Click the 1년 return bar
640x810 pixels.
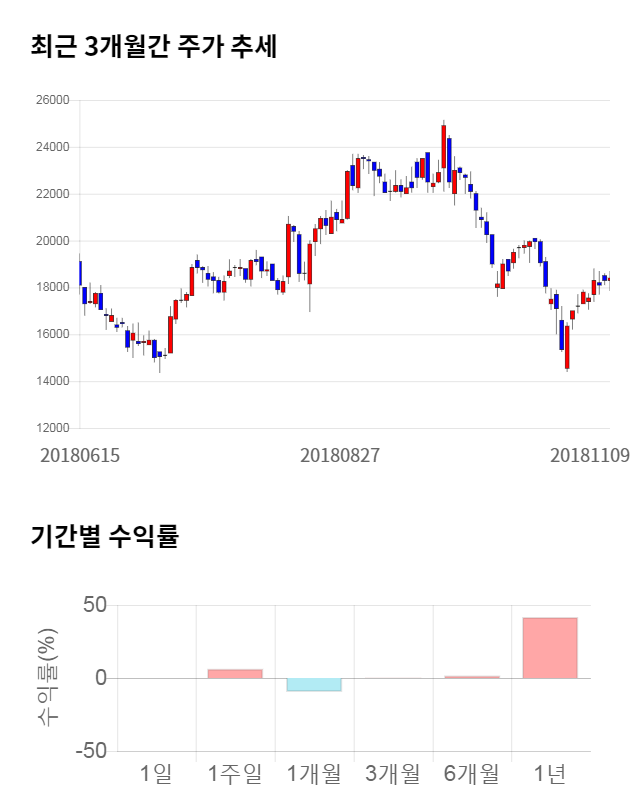550,648
